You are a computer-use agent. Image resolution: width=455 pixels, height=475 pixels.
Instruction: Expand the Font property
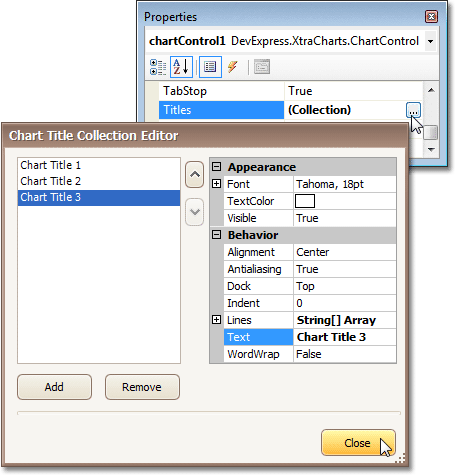(216, 183)
